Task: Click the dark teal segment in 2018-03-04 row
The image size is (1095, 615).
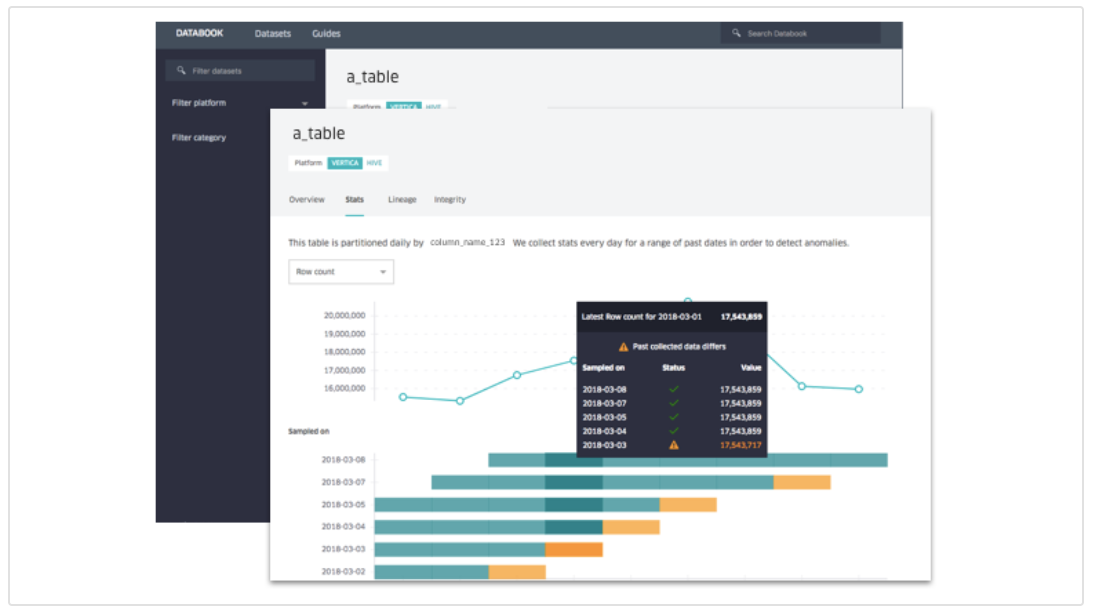Action: coord(574,526)
